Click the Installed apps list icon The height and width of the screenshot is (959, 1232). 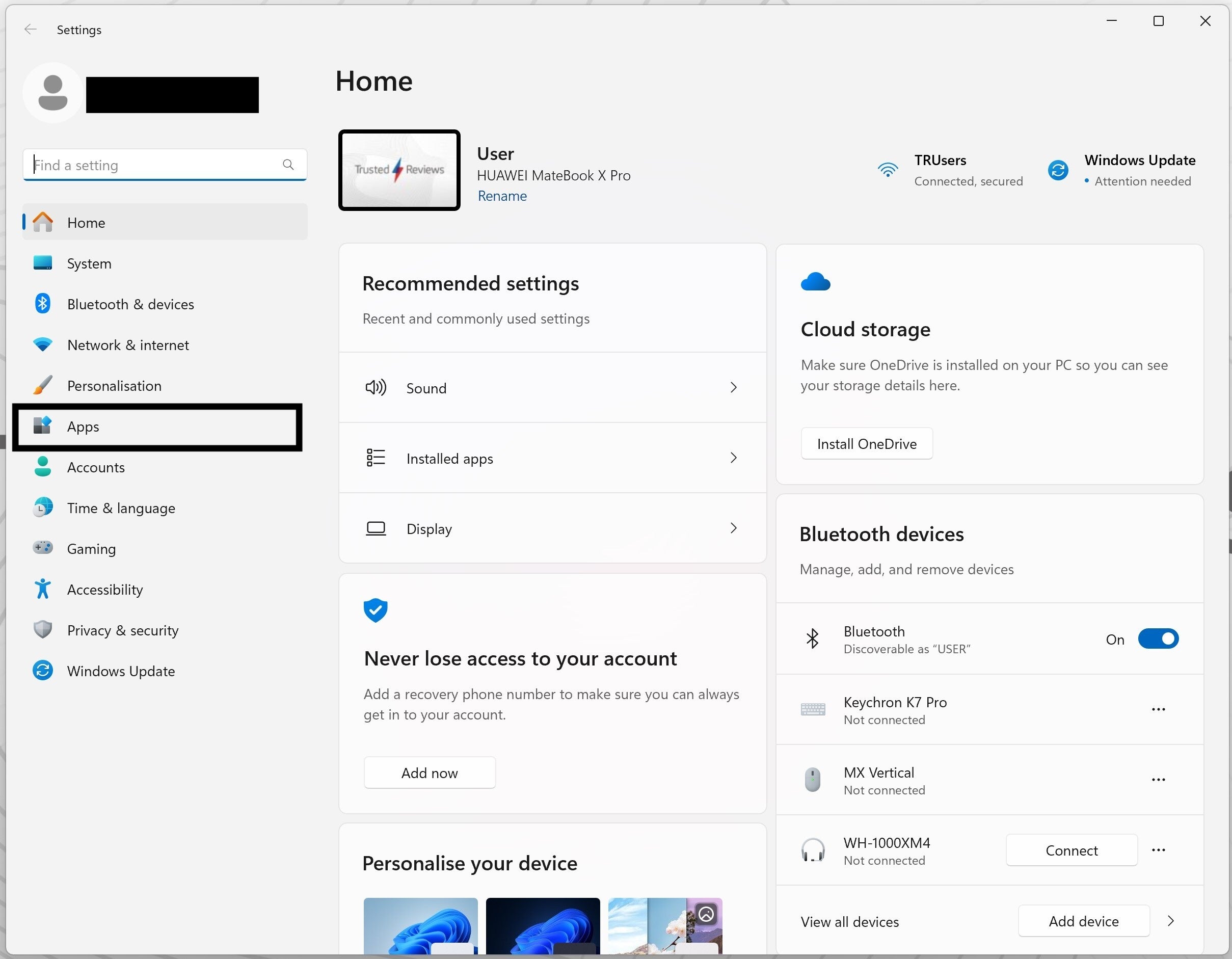click(376, 458)
